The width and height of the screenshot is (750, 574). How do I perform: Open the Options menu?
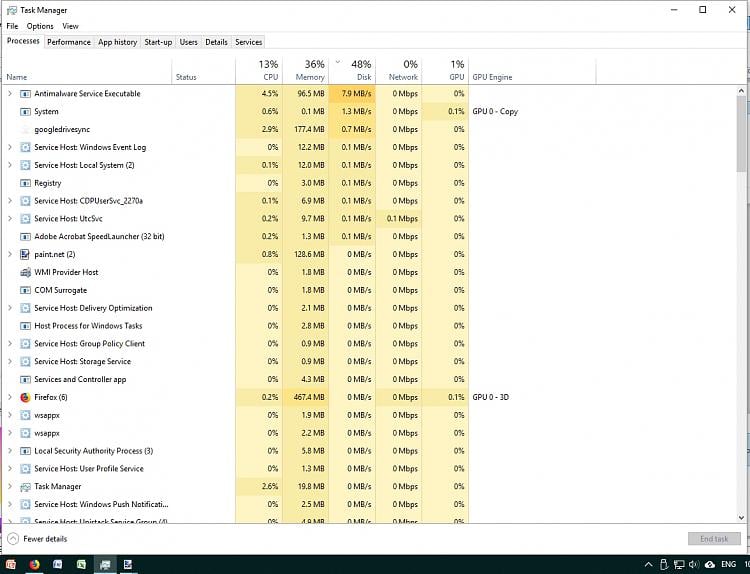click(x=40, y=26)
